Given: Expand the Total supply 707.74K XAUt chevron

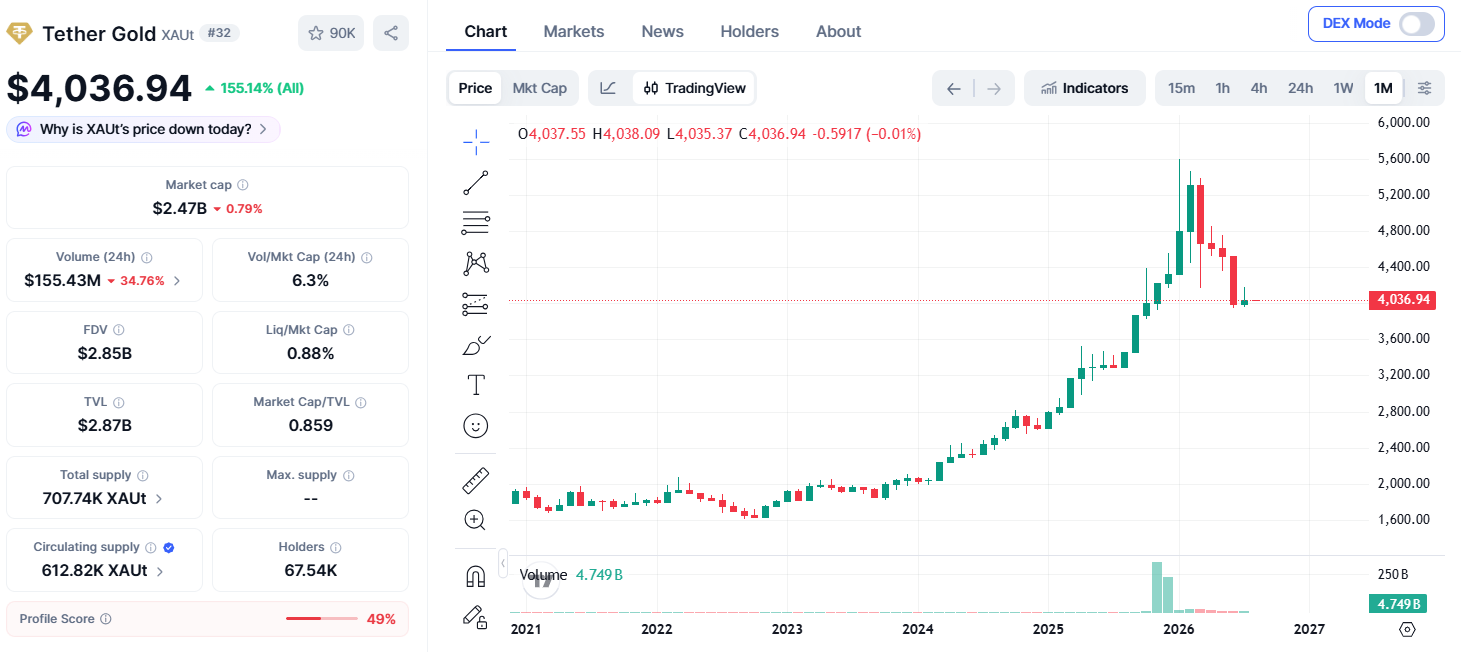Looking at the screenshot, I should [159, 498].
